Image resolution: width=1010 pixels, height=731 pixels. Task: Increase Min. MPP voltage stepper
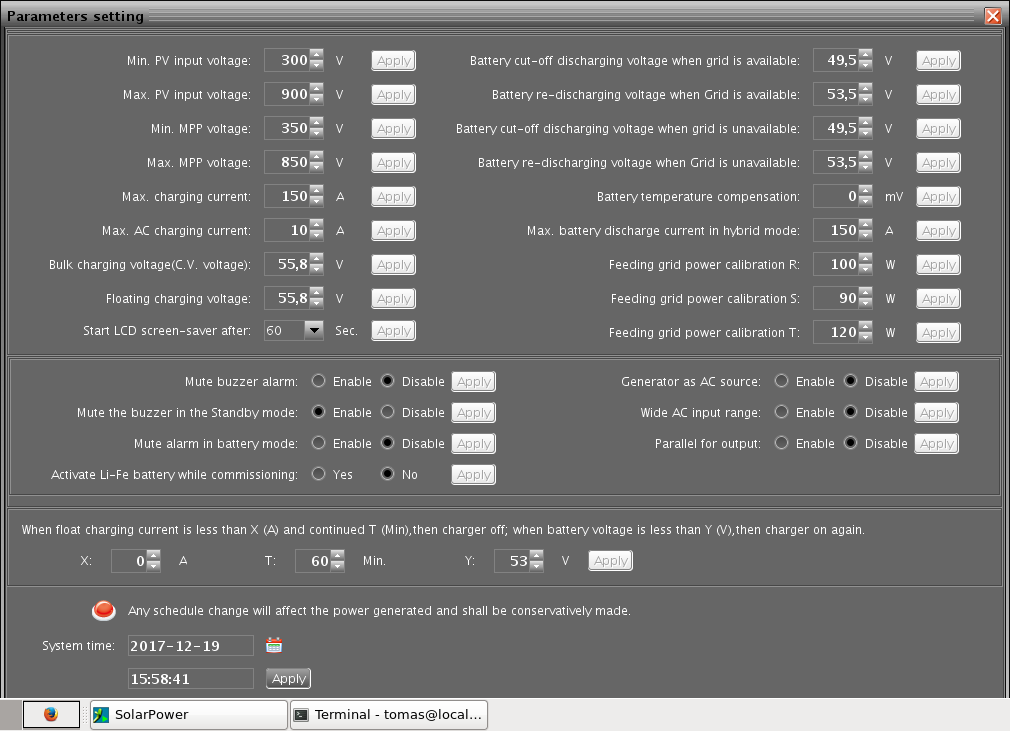[316, 123]
